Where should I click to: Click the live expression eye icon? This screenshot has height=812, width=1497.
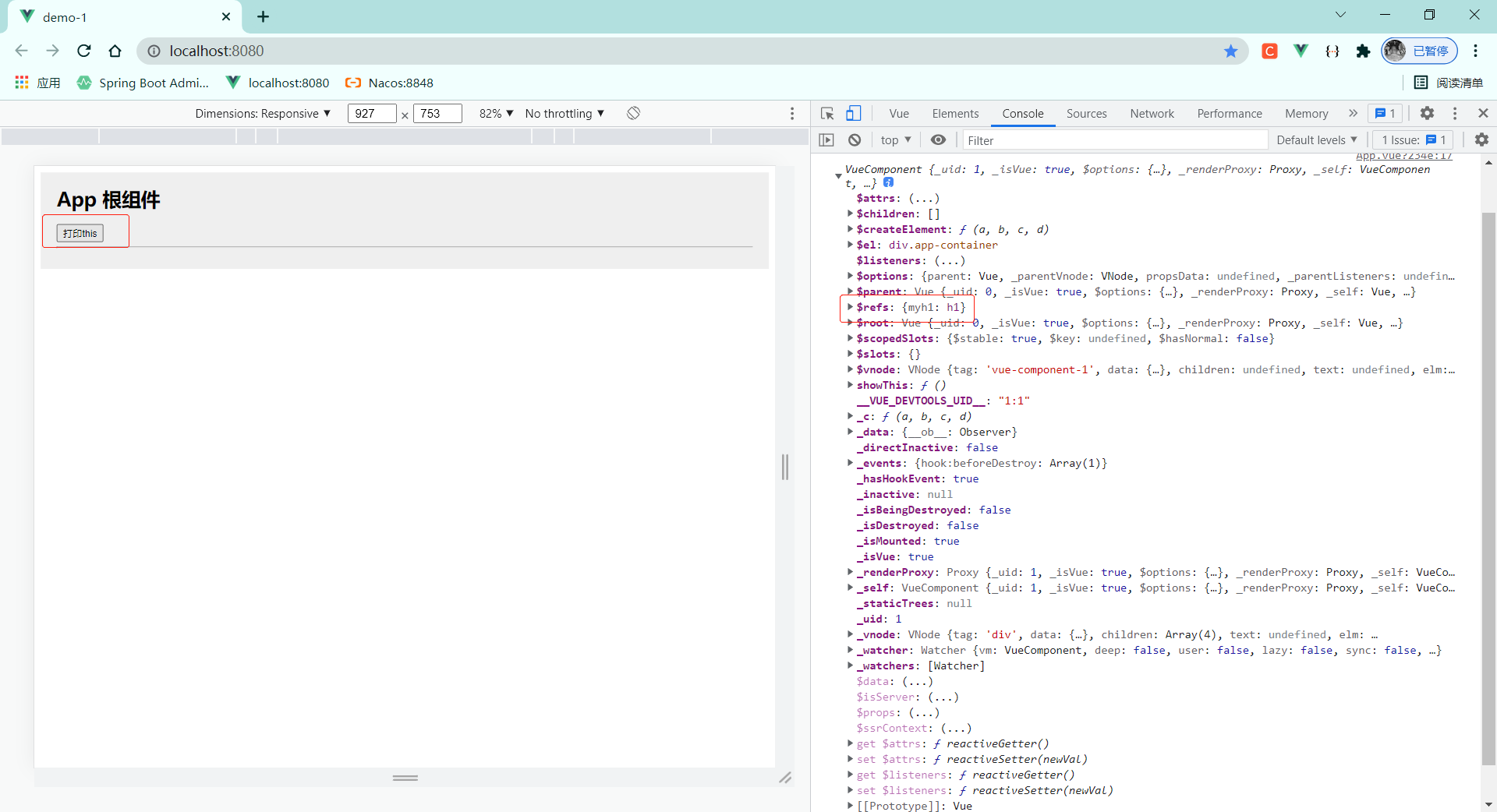point(938,140)
